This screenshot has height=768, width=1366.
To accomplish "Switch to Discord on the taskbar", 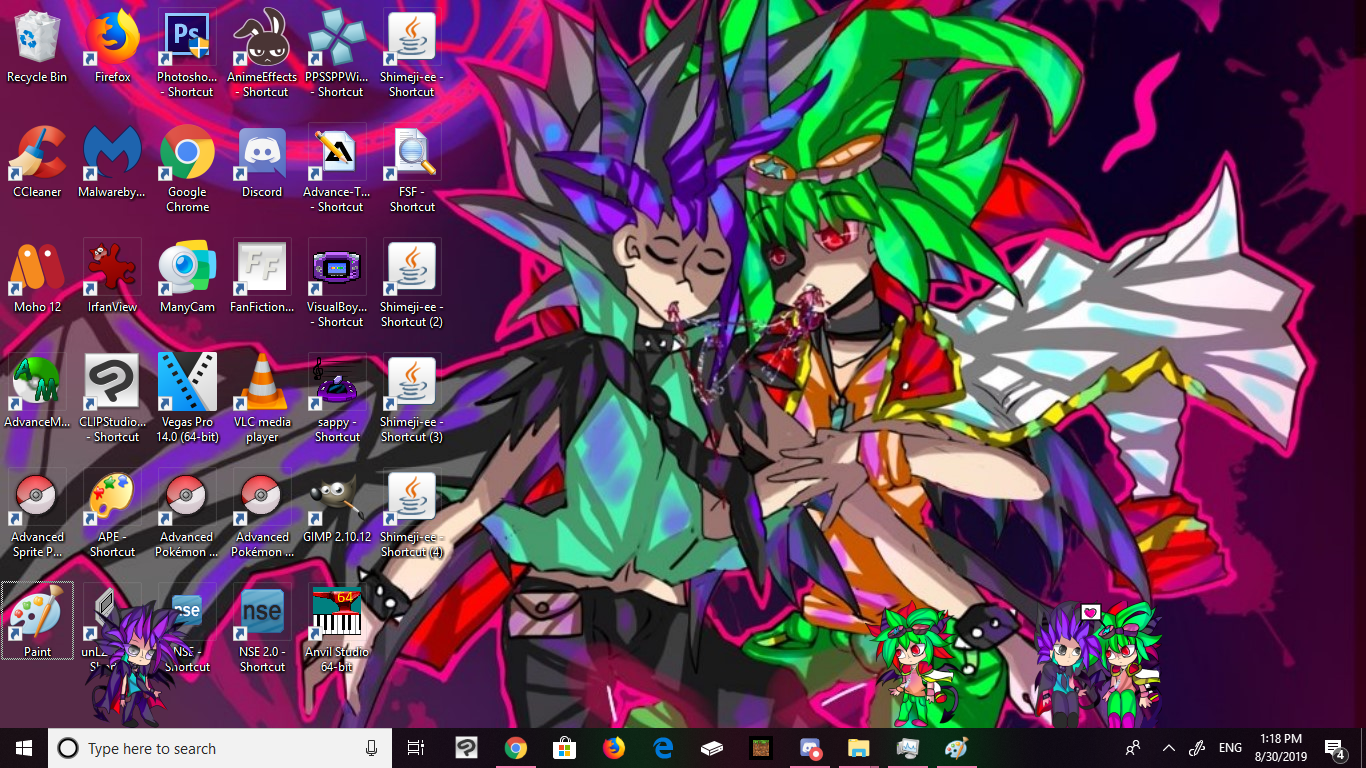I will coord(810,748).
